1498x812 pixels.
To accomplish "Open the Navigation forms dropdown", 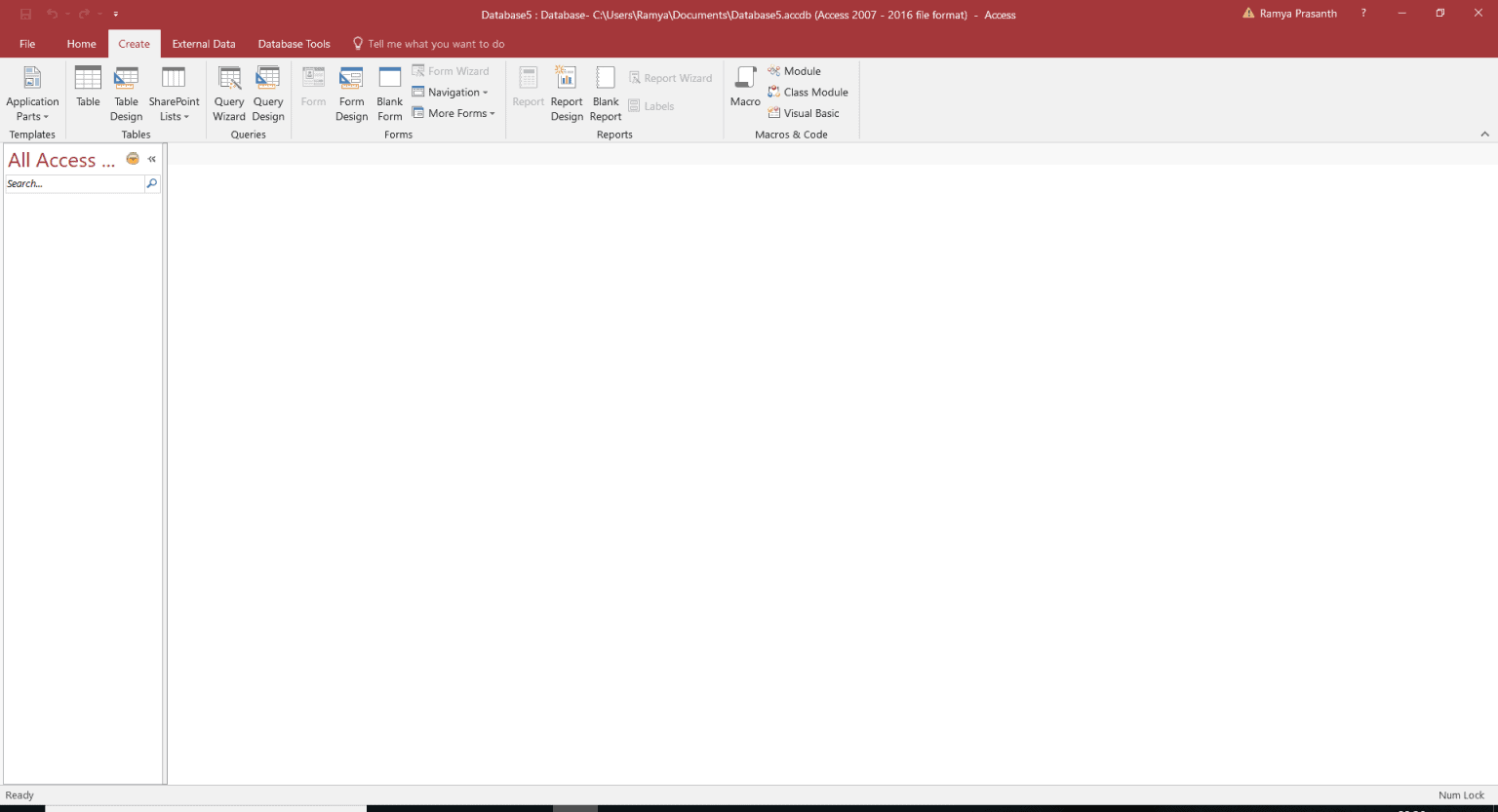I will (x=452, y=92).
